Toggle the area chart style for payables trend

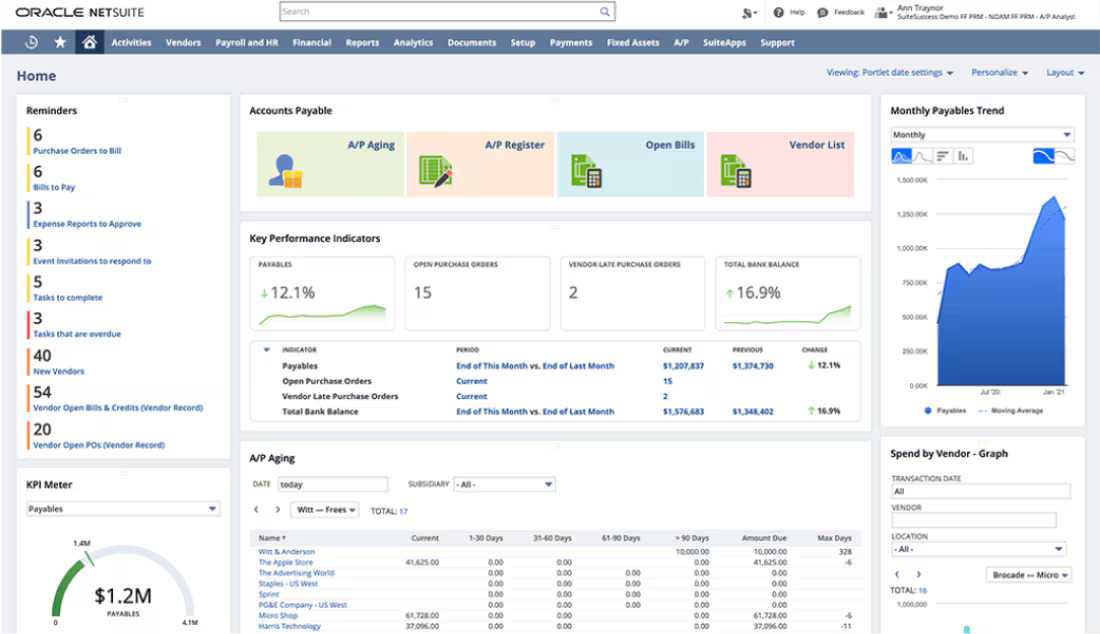tap(901, 156)
